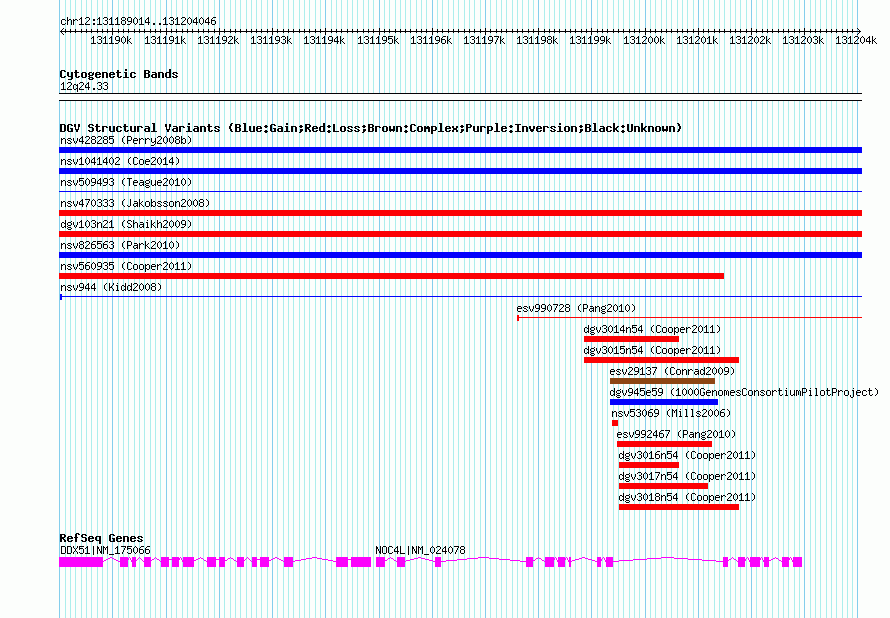Click esv29137 (Conrad2009) variant label

[672, 371]
